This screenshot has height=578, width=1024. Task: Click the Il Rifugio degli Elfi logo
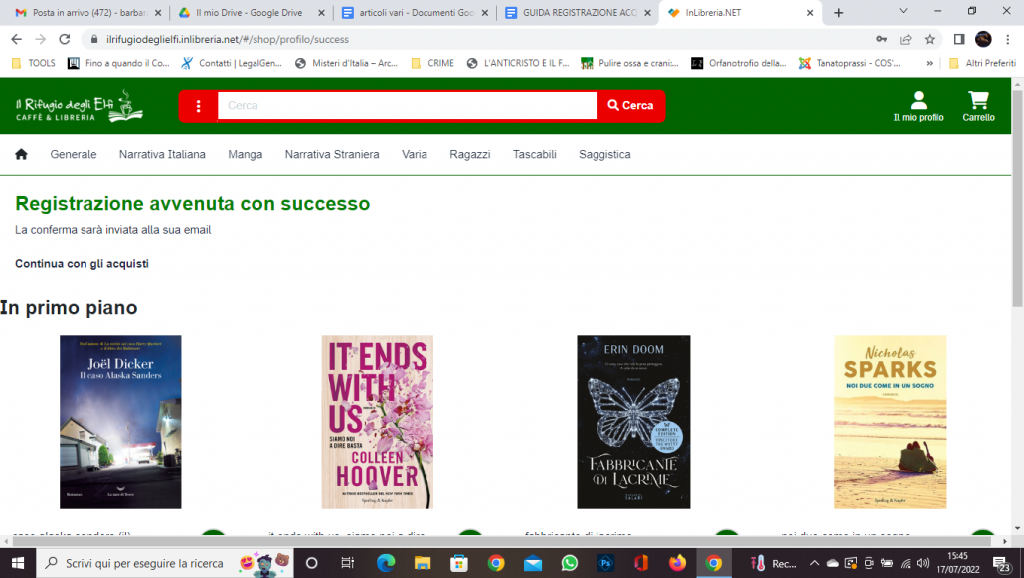point(79,106)
